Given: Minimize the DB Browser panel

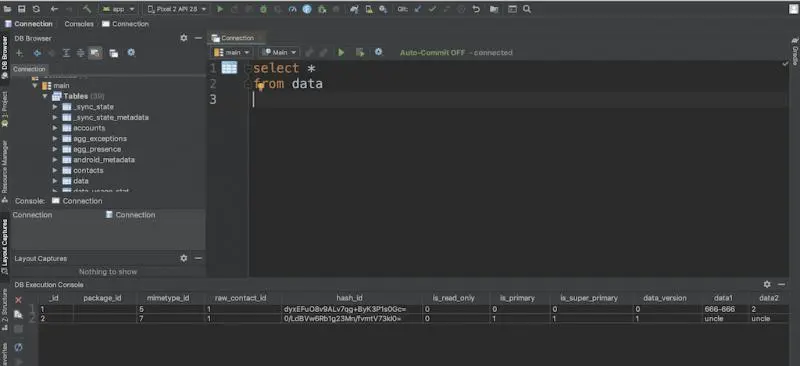Looking at the screenshot, I should (198, 38).
